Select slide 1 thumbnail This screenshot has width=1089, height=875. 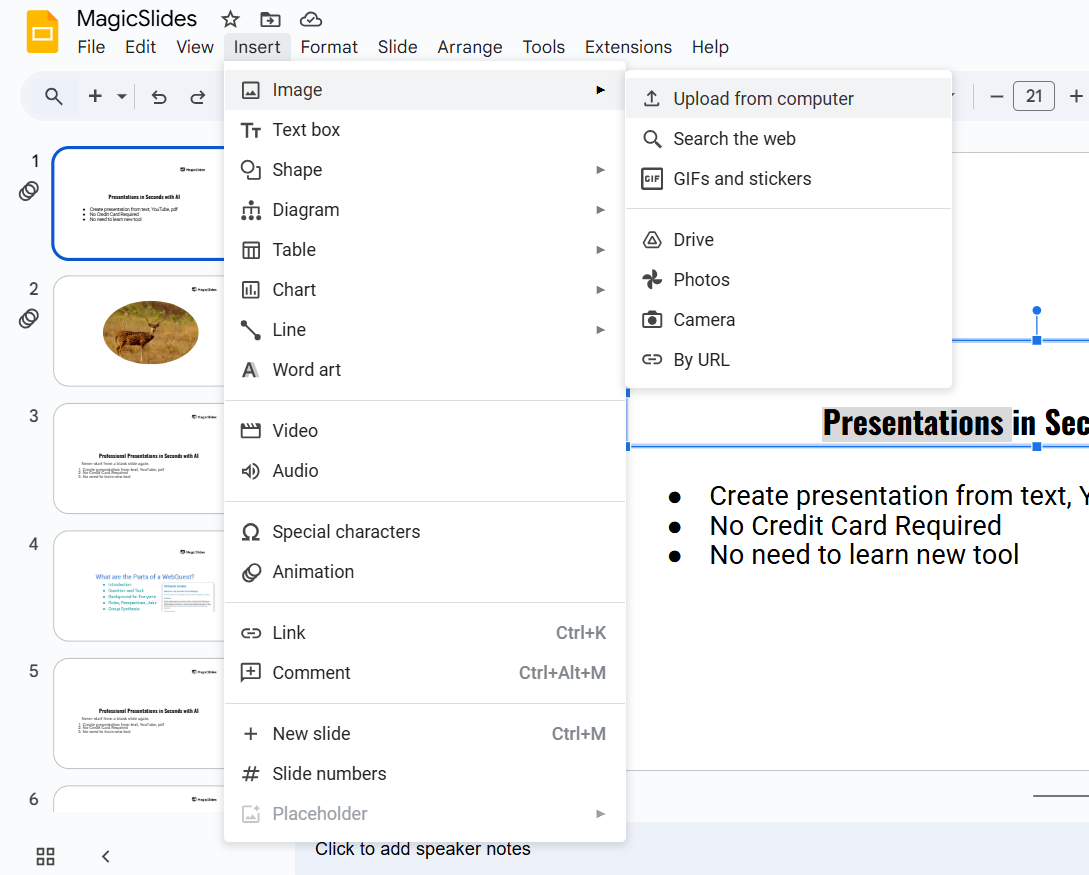pos(139,203)
